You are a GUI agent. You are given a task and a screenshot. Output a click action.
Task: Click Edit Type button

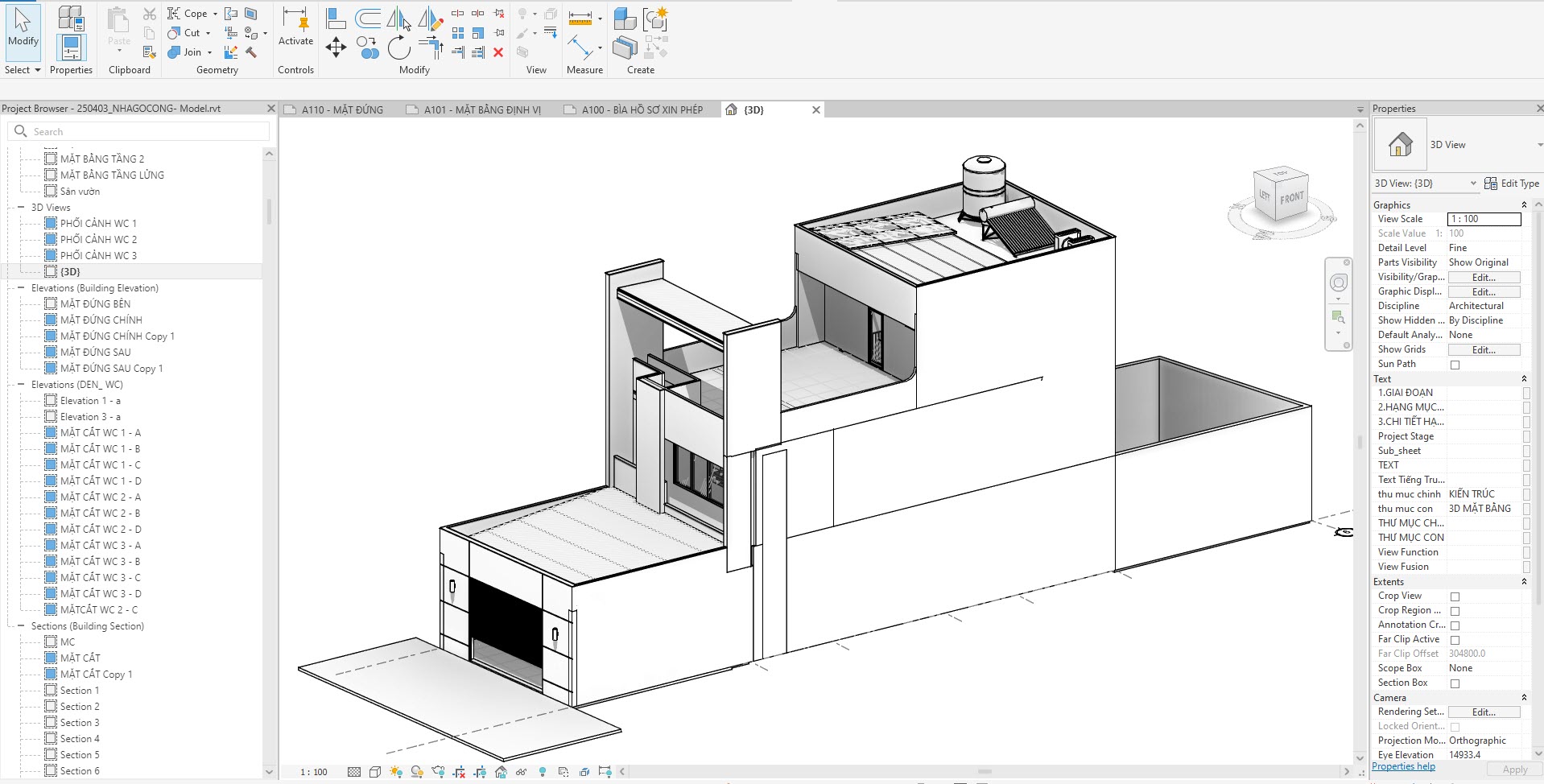(x=1511, y=184)
